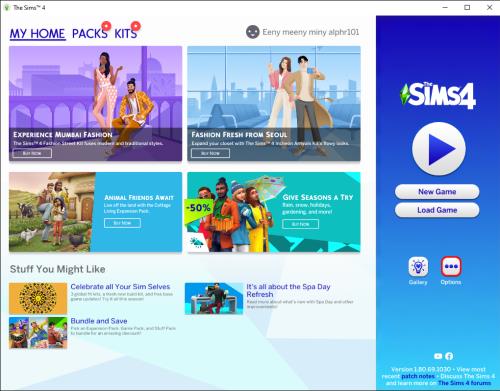Switch to the Packs tab
The image size is (500, 391).
click(x=89, y=34)
